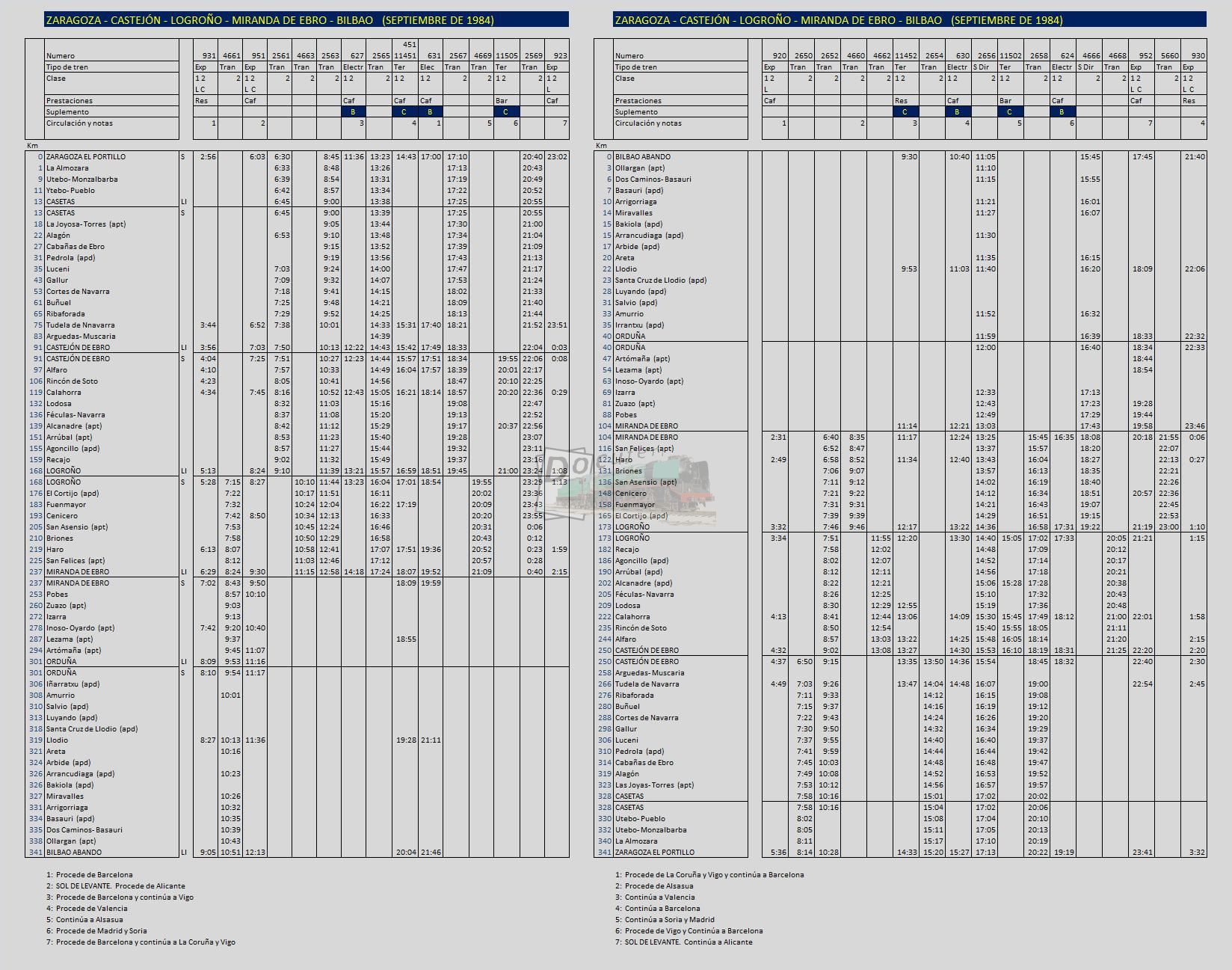The height and width of the screenshot is (970, 1232).
Task: Select BILBAO ABANDO origin row in right table
Action: tap(900, 157)
